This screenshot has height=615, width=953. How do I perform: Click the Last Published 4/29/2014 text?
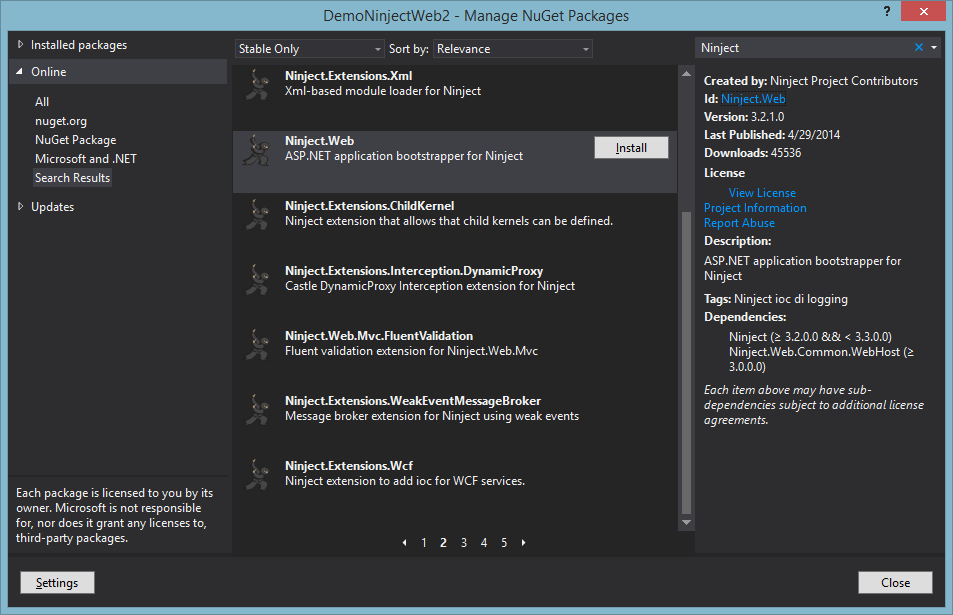(772, 135)
